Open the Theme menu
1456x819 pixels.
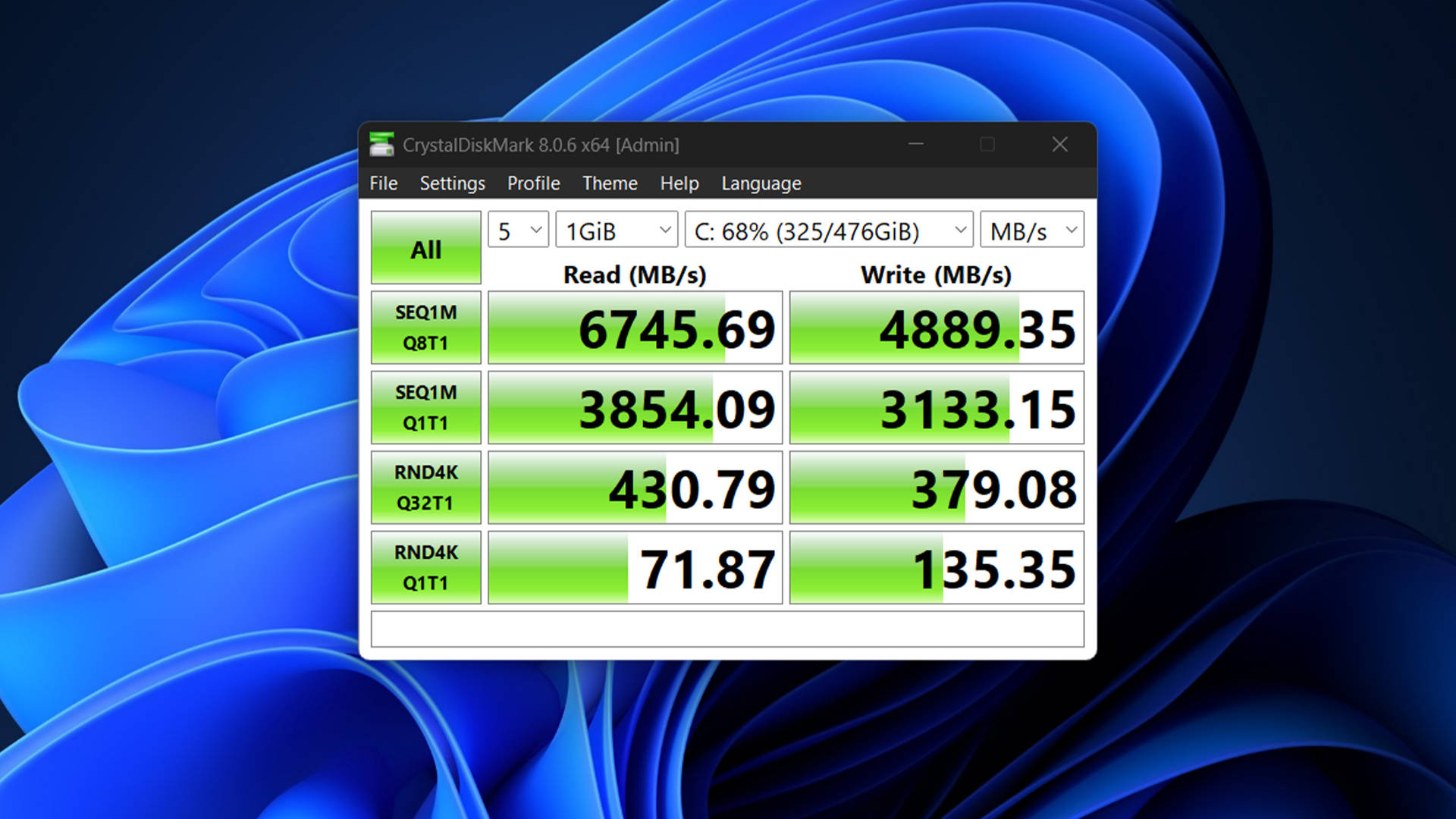pos(610,184)
